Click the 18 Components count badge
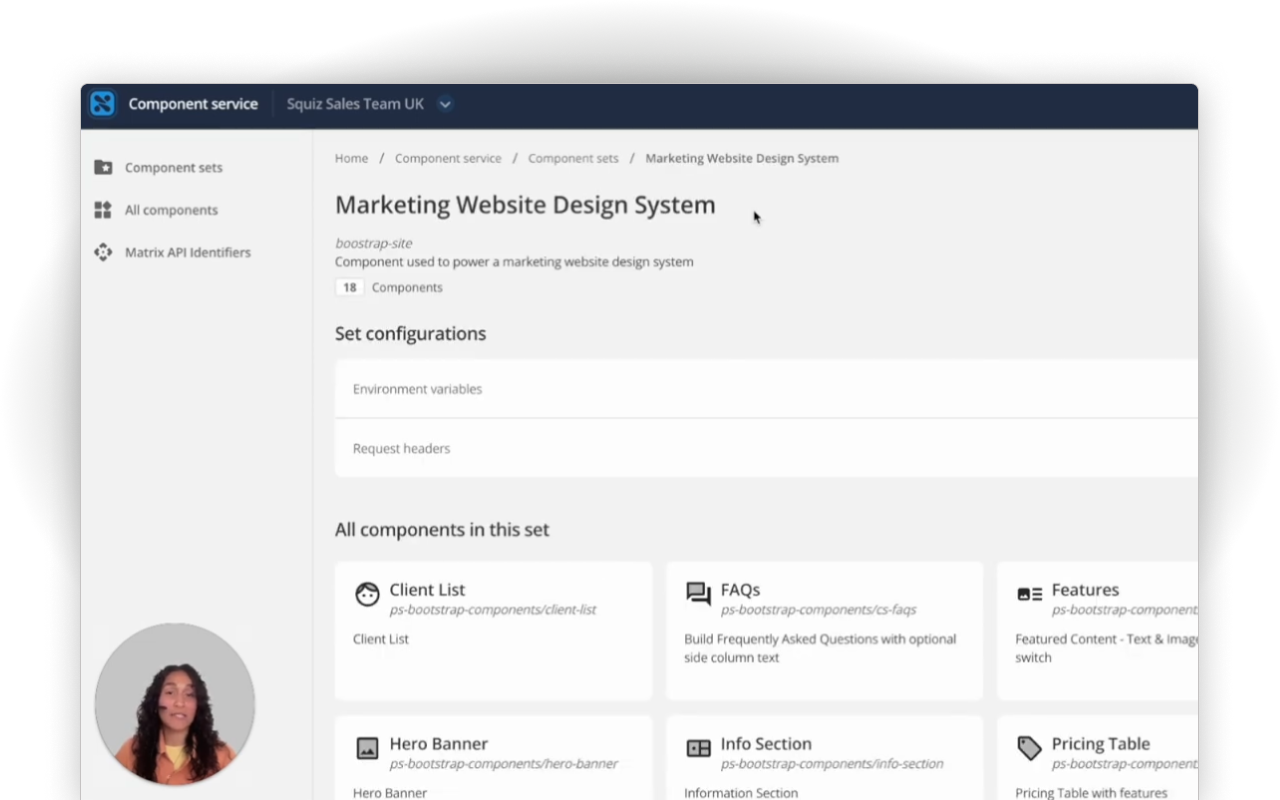Screen dimensions: 1280x800 pos(349,287)
